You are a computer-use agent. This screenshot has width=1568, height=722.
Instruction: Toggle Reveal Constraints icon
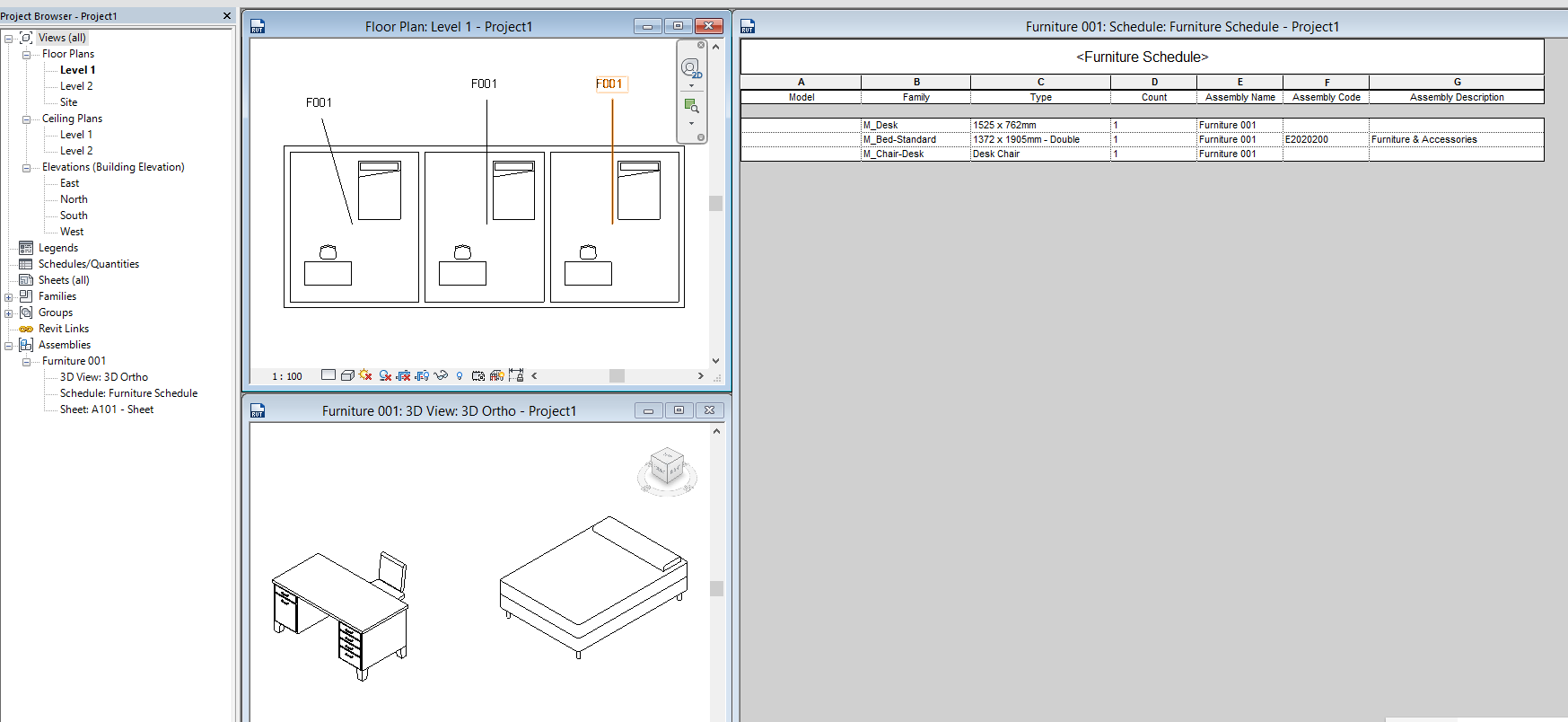tap(516, 375)
